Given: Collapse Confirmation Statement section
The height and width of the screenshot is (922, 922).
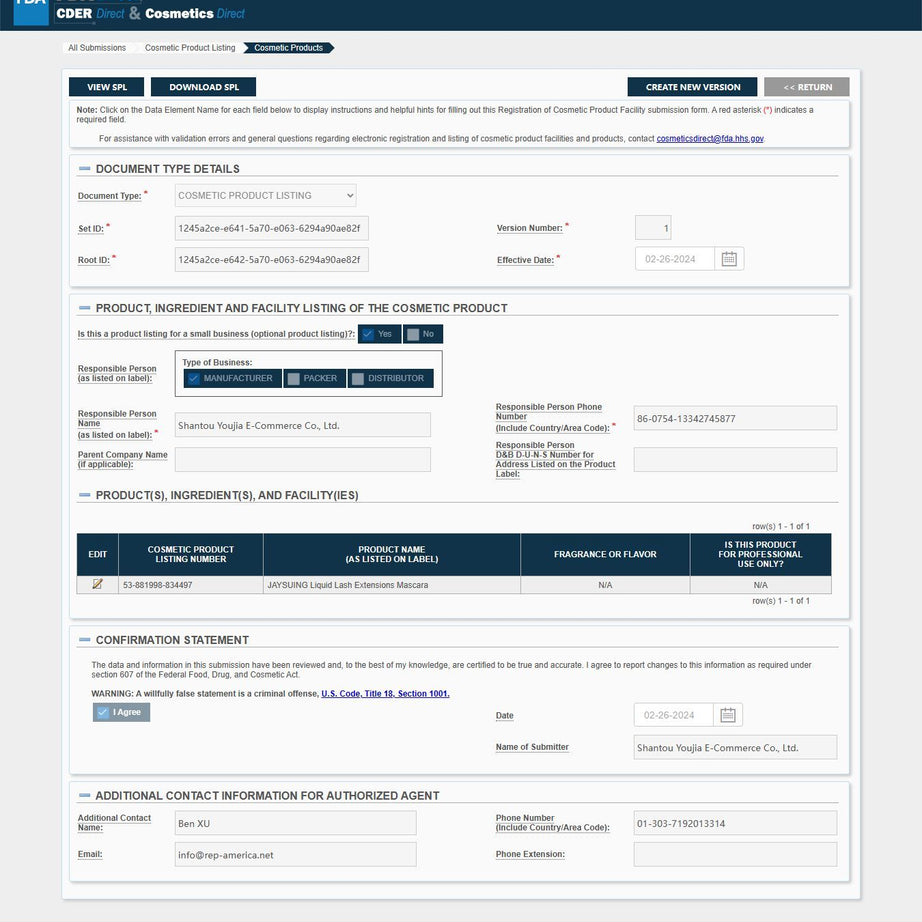Looking at the screenshot, I should 85,640.
